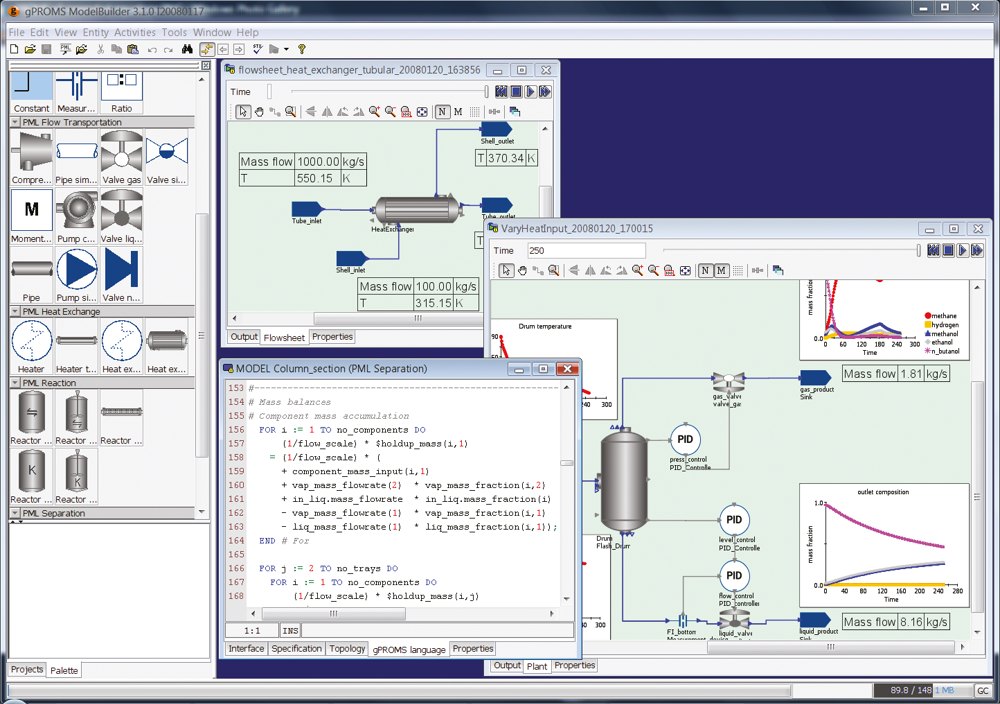
Task: Switch to the gPROMS language tab
Action: 409,649
